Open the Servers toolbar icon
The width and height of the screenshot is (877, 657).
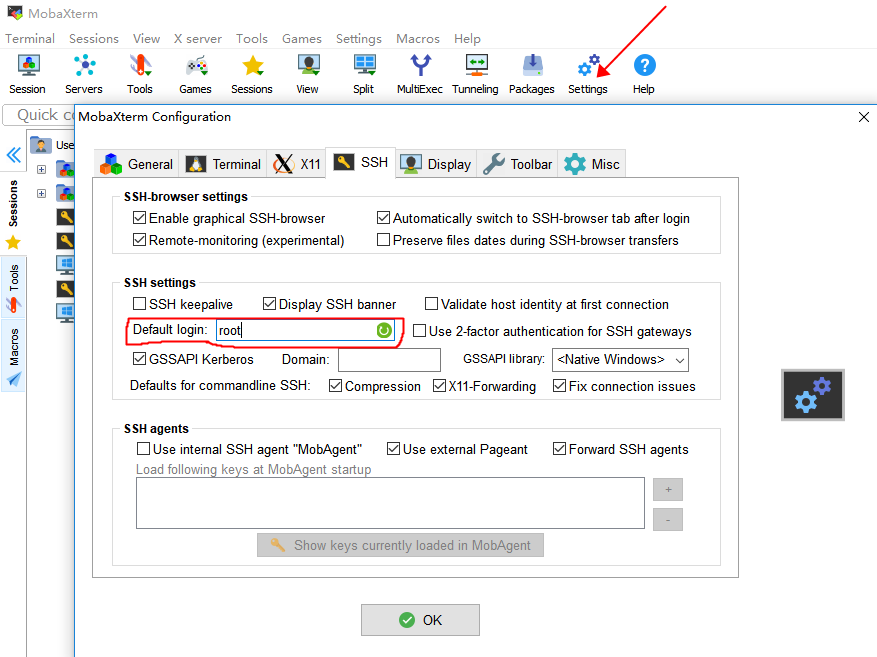click(x=84, y=74)
